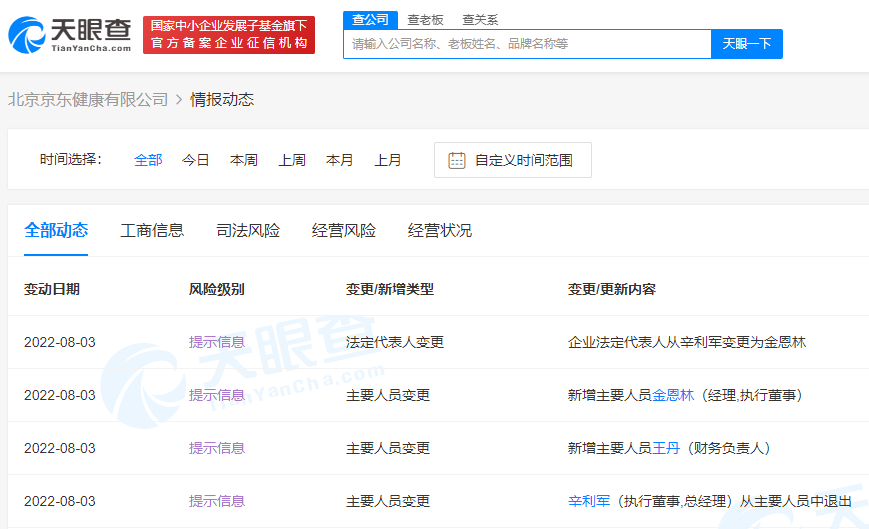
Task: Click the 风险级别 column header
Action: (217, 289)
